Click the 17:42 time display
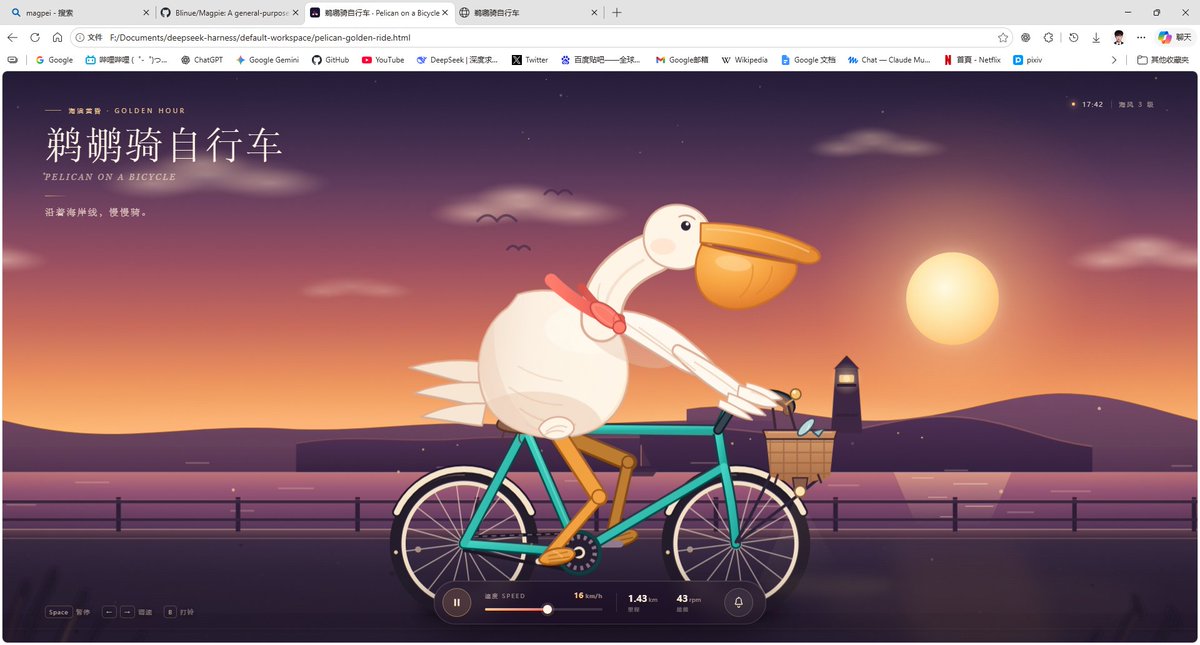This screenshot has width=1200, height=645. [x=1092, y=104]
